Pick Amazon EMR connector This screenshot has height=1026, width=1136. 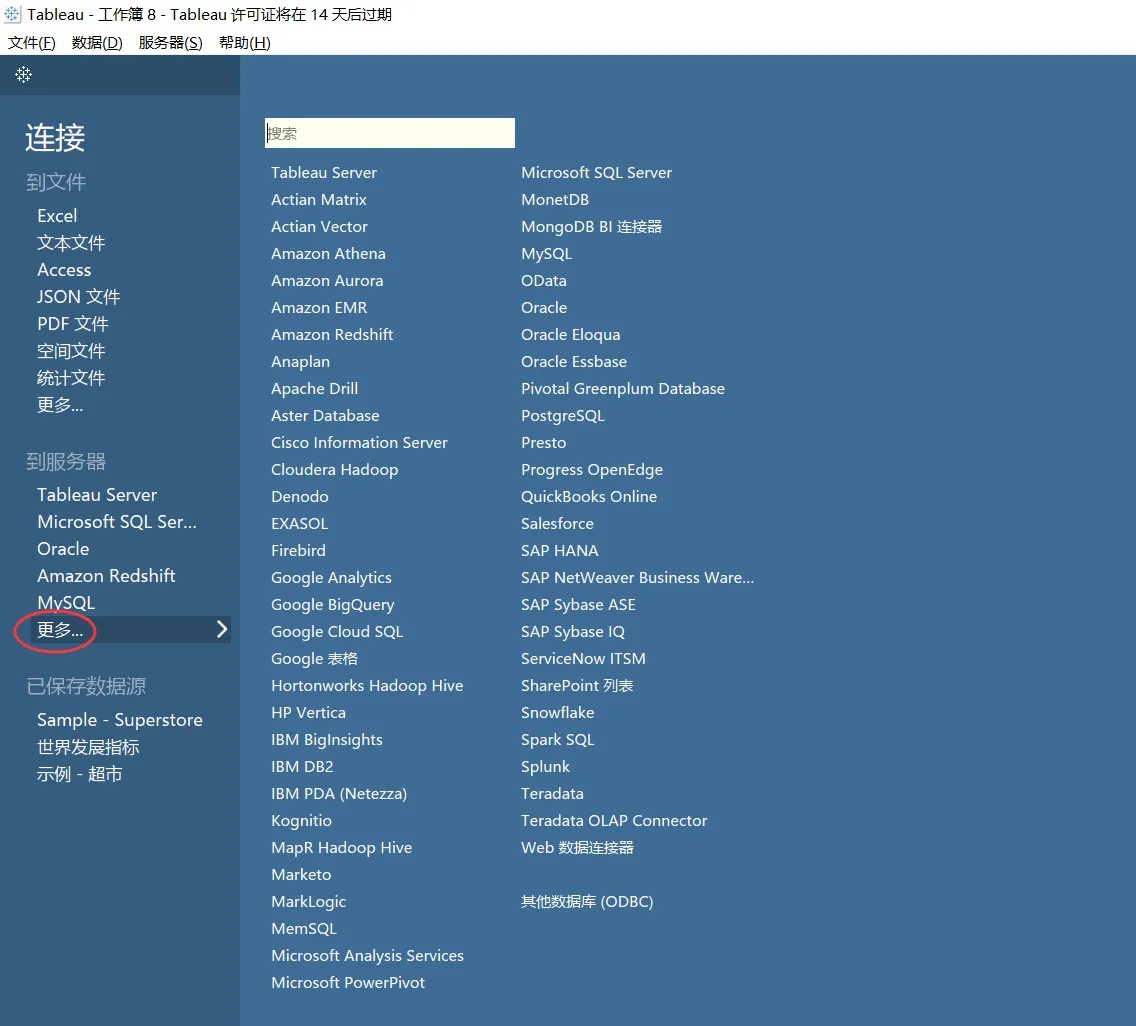tap(320, 307)
